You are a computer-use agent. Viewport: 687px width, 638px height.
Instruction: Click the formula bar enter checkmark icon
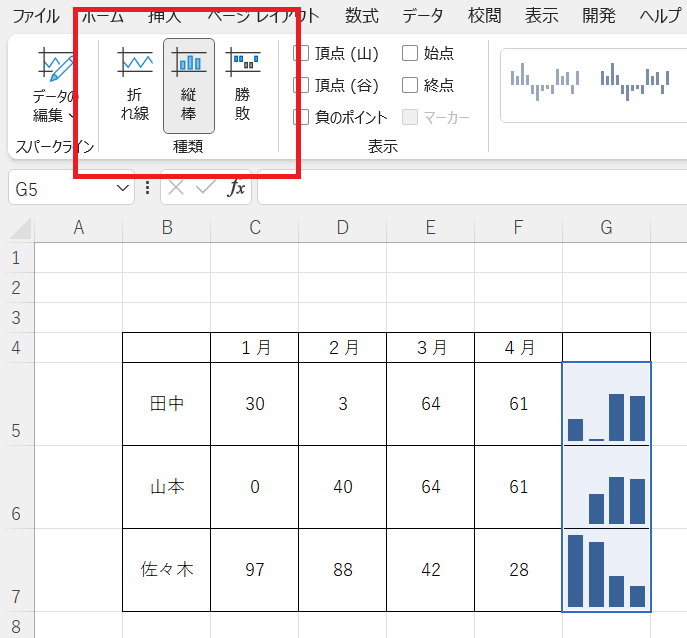coord(206,188)
